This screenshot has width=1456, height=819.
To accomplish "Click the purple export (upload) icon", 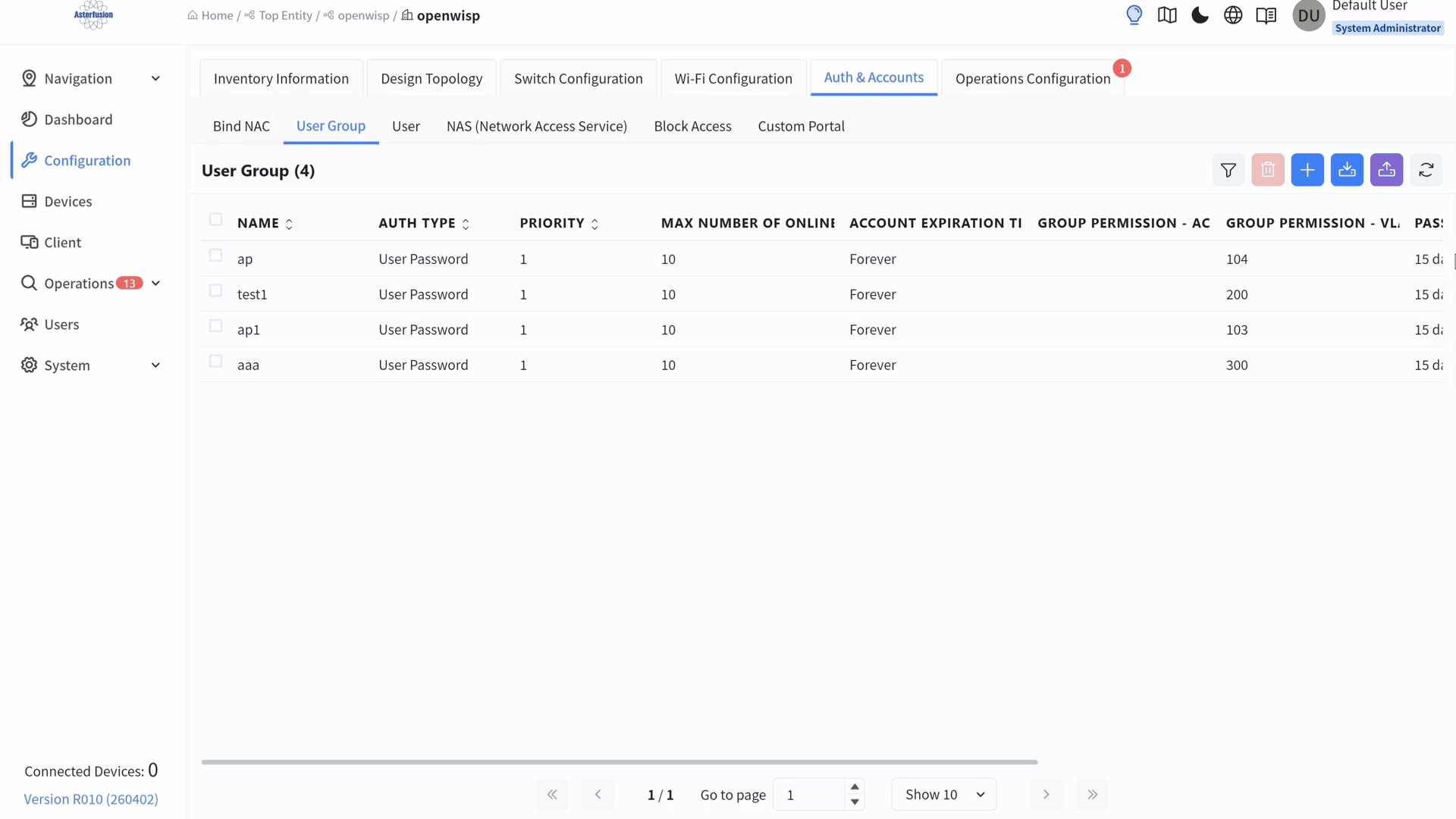I will (1387, 170).
